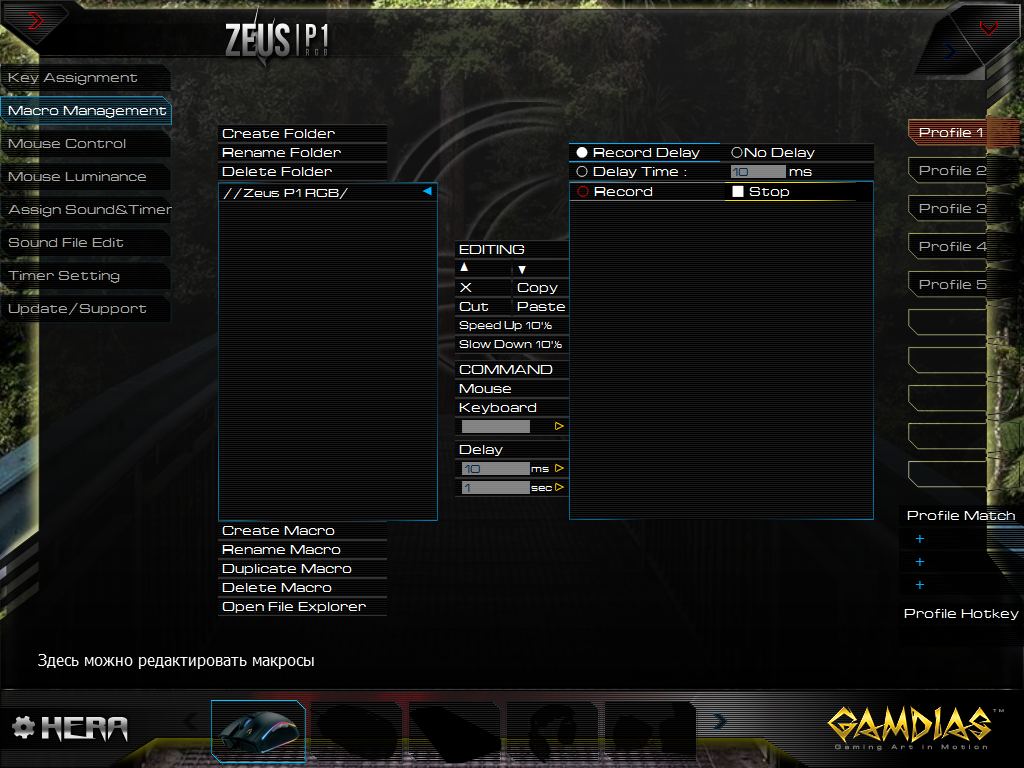1024x768 pixels.
Task: Insert ms delay with yellow arrow
Action: [x=559, y=468]
